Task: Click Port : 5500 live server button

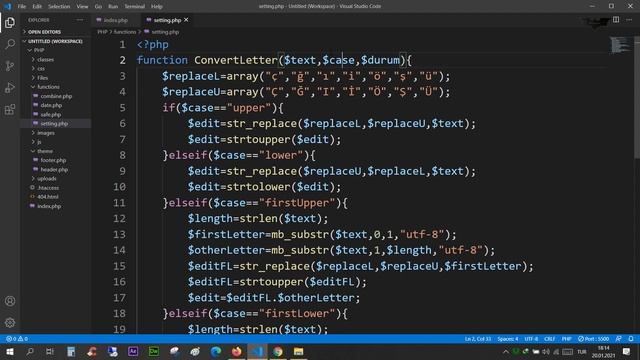Action: tap(593, 339)
